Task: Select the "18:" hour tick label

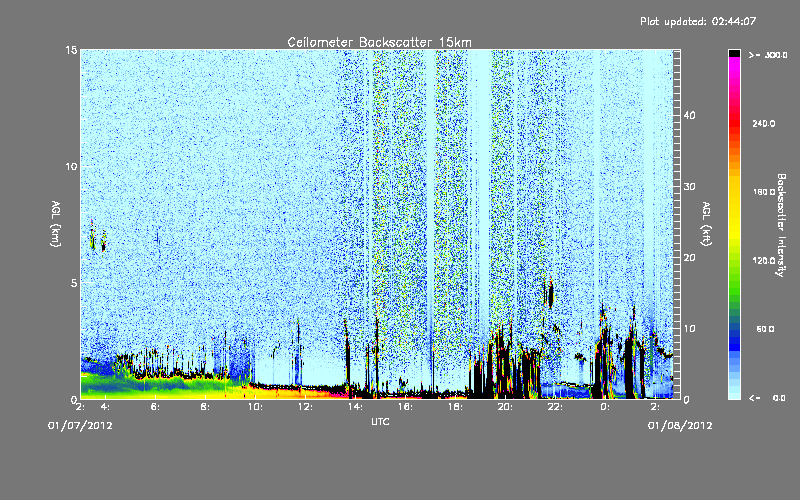Action: click(x=455, y=407)
